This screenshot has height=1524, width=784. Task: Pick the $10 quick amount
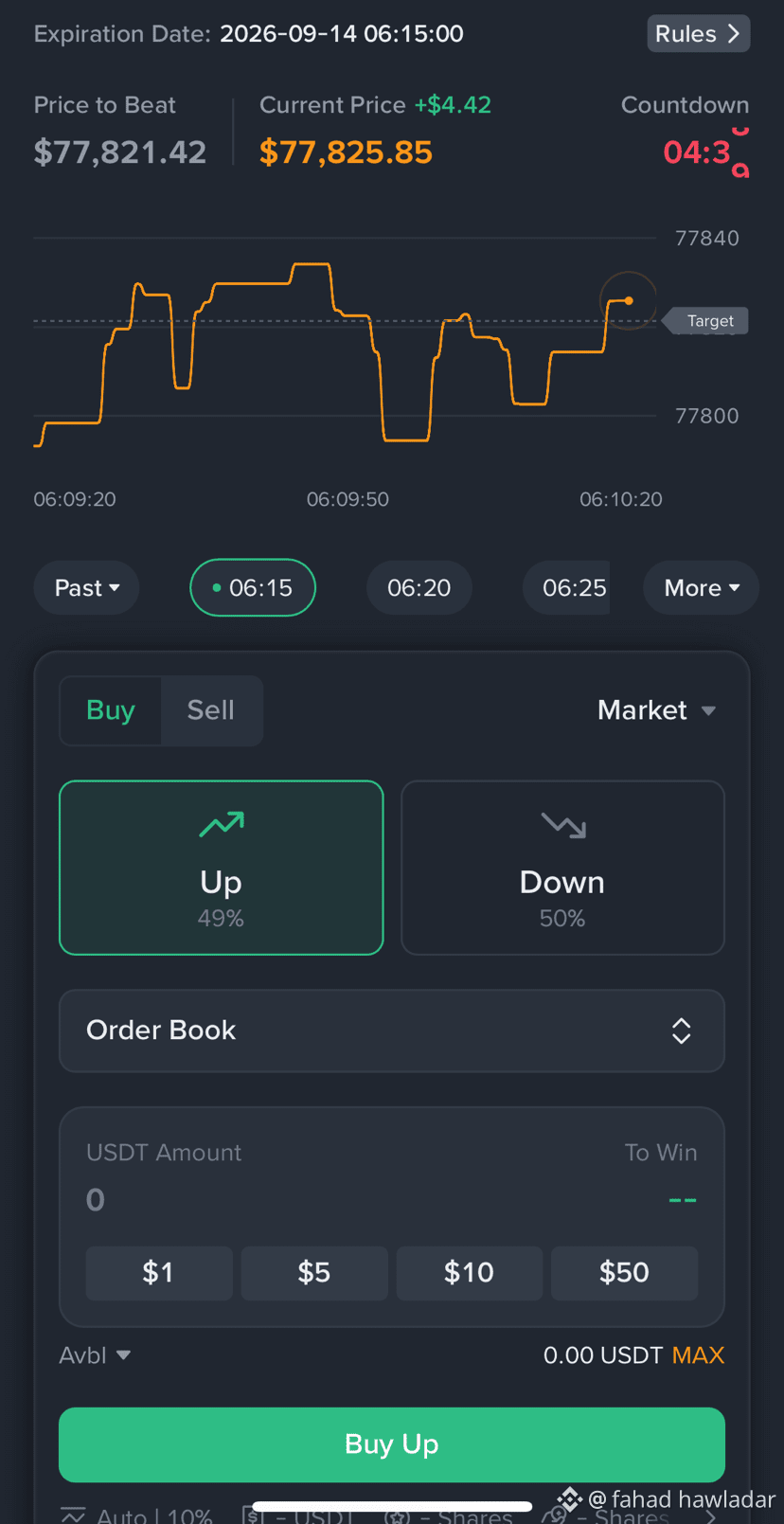(x=470, y=1272)
